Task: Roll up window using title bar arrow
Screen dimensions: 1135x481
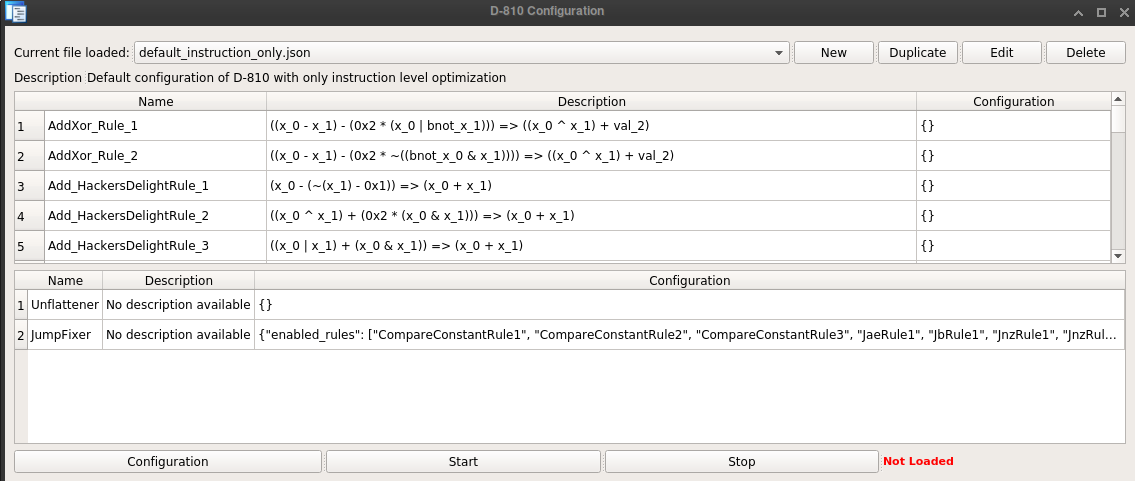Action: [x=1079, y=13]
